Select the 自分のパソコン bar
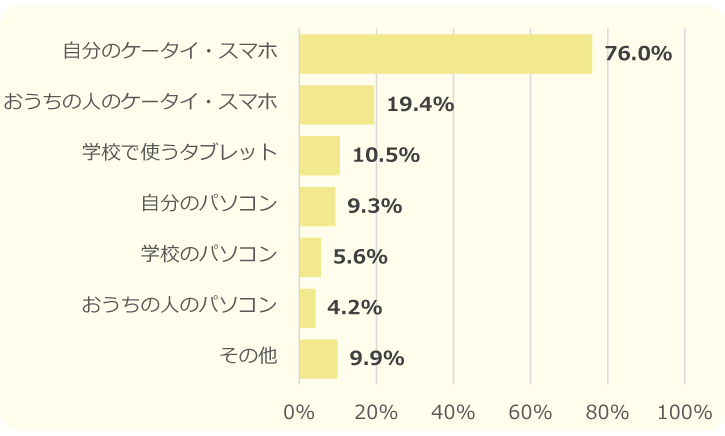The image size is (725, 436). point(317,206)
